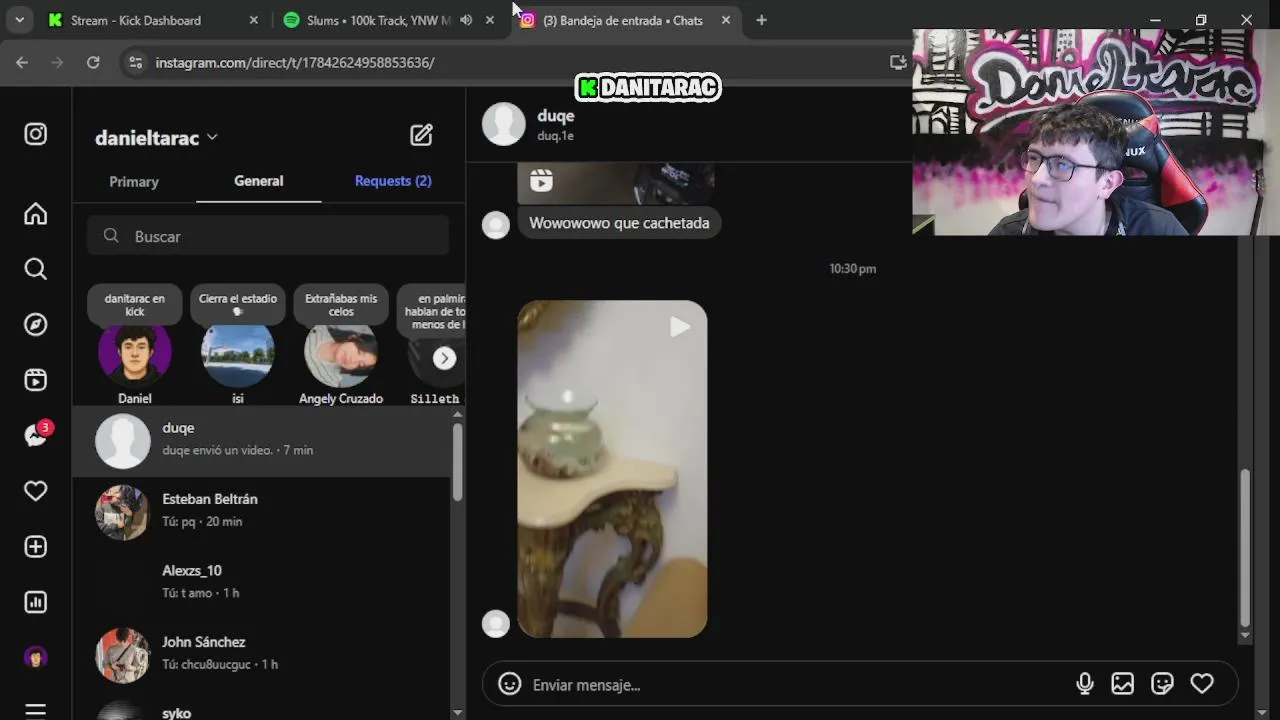Viewport: 1280px width, 720px height.
Task: Open Alexzs_10 conversation
Action: 262,583
